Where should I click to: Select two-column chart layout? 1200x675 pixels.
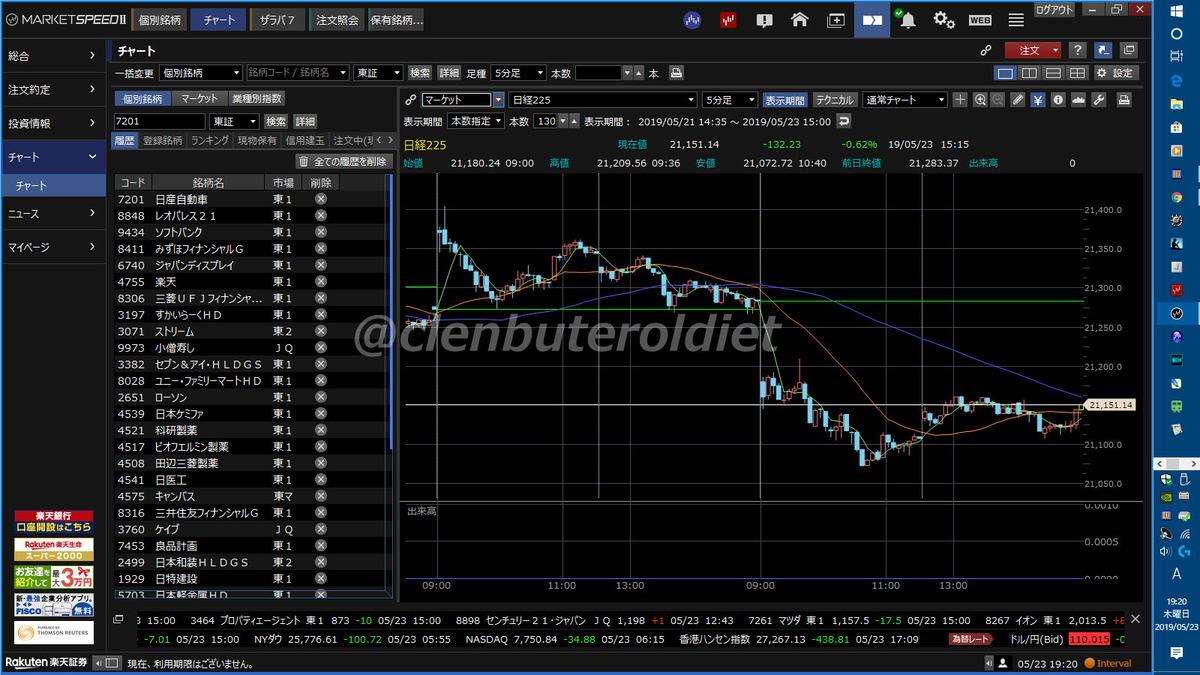point(1029,73)
